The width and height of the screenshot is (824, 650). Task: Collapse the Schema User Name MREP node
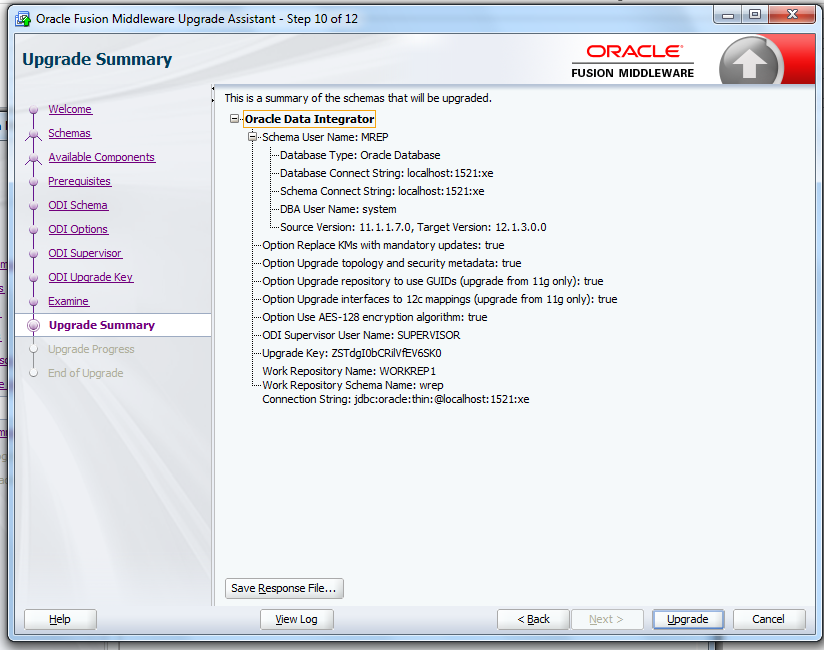[x=252, y=137]
